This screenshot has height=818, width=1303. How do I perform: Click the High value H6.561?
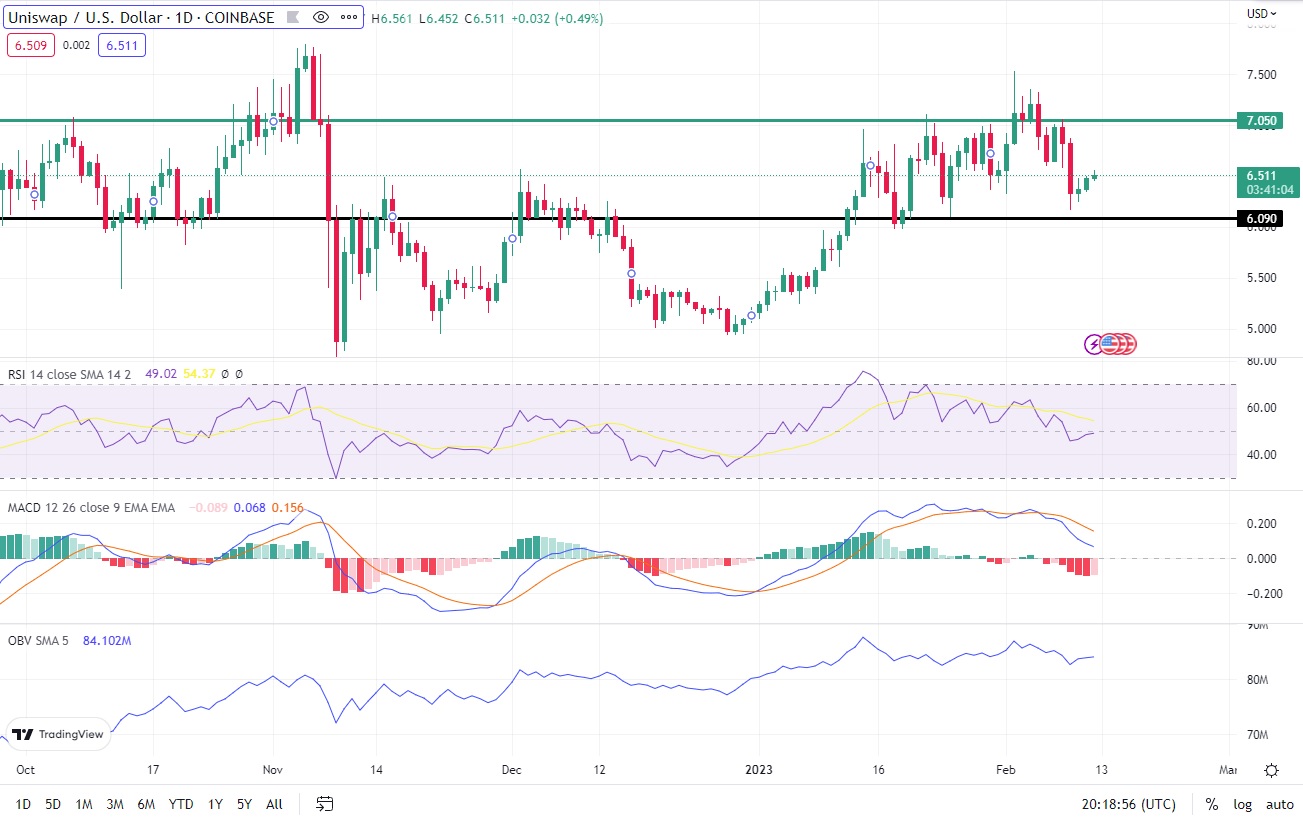tap(393, 18)
